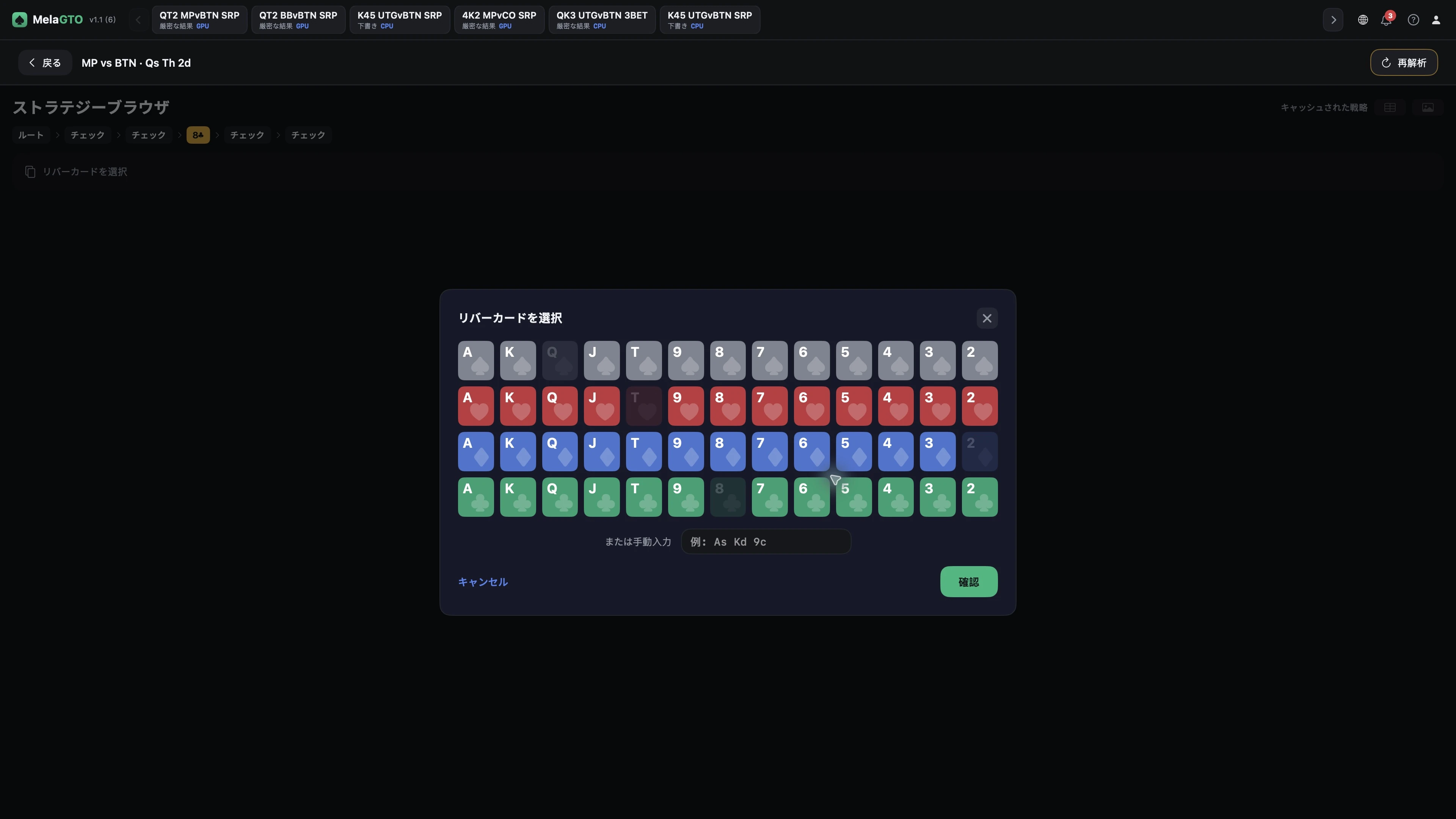Open the 4K2 MPvCO SRP tab
The width and height of the screenshot is (1456, 819).
click(x=499, y=20)
